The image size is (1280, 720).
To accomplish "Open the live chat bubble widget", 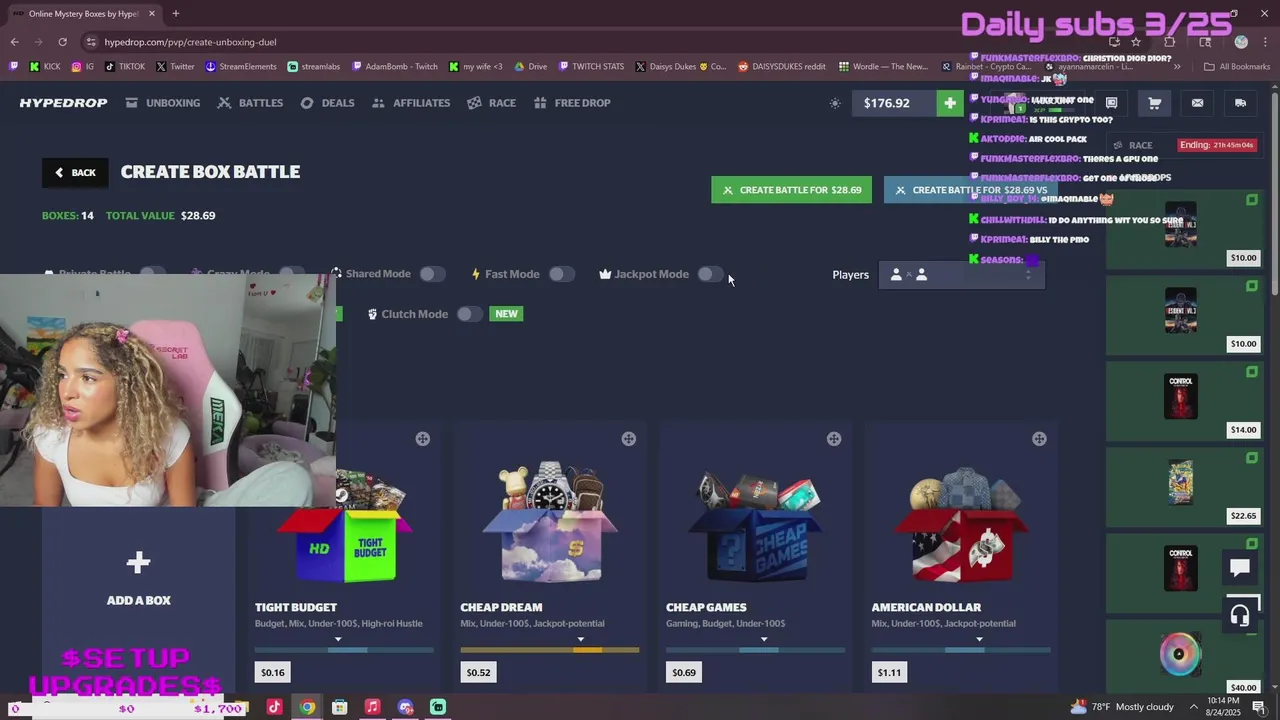I will [x=1240, y=568].
